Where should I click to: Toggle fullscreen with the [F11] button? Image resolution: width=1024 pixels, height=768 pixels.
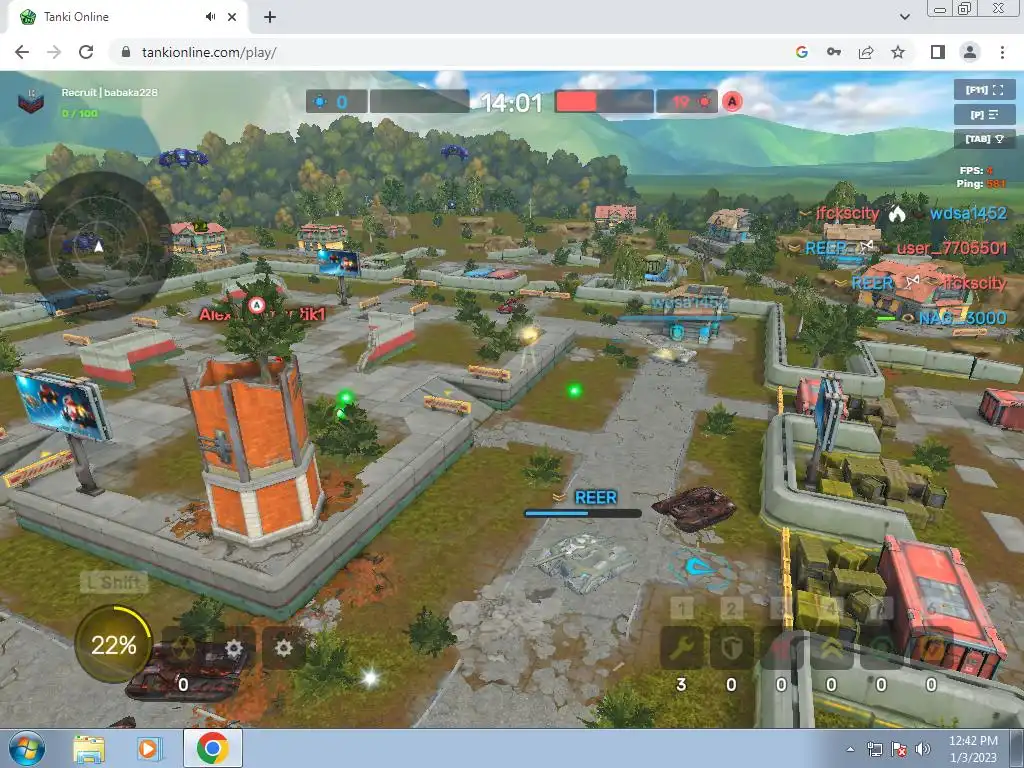click(x=985, y=89)
